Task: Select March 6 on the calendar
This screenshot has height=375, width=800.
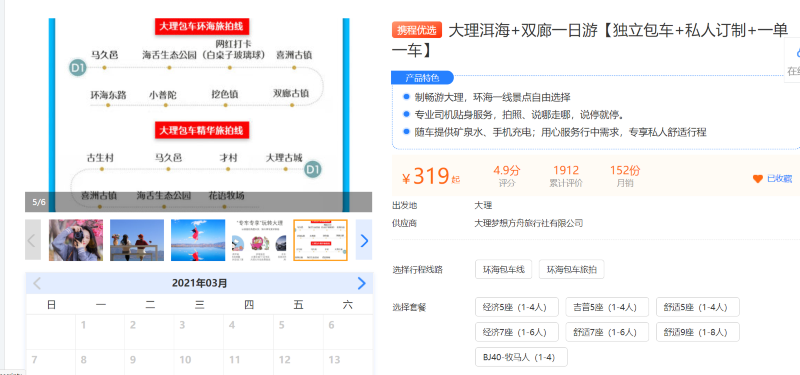Action: 348,332
